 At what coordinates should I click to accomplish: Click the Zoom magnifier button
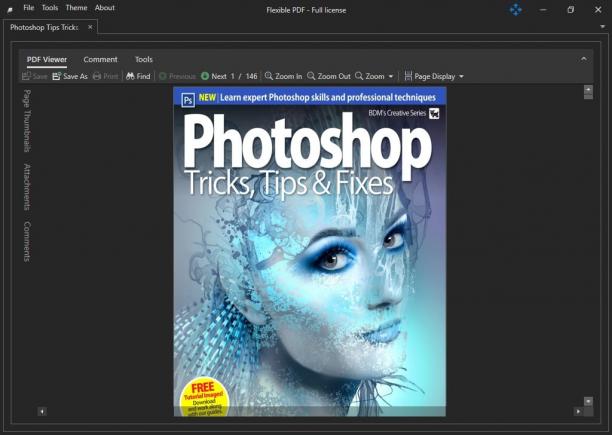point(370,76)
